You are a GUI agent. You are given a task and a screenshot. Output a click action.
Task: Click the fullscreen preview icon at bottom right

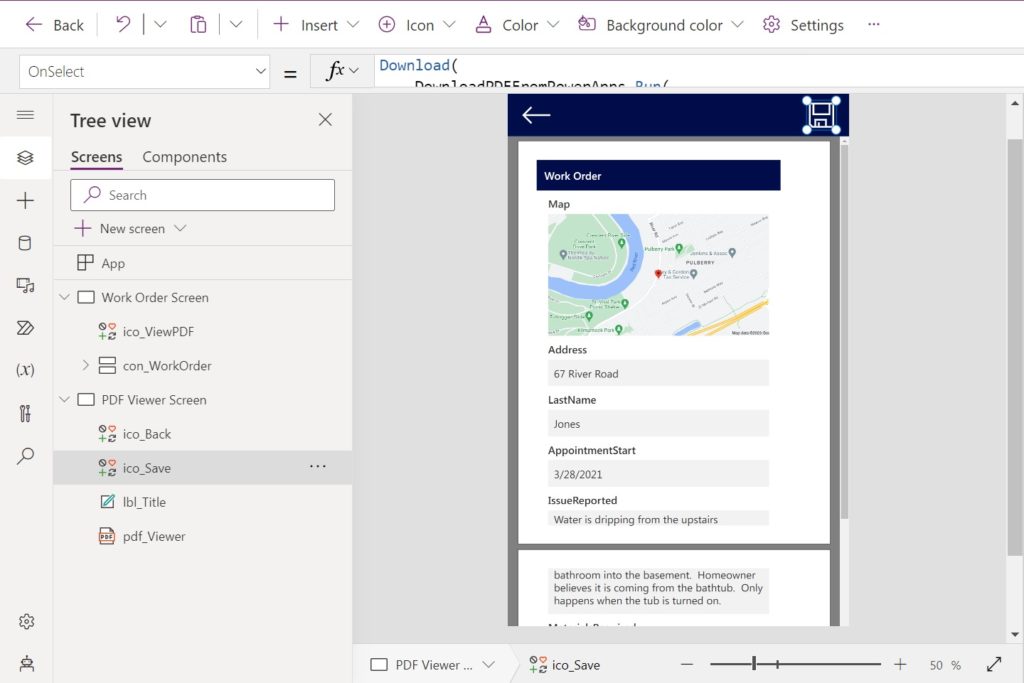pos(994,664)
